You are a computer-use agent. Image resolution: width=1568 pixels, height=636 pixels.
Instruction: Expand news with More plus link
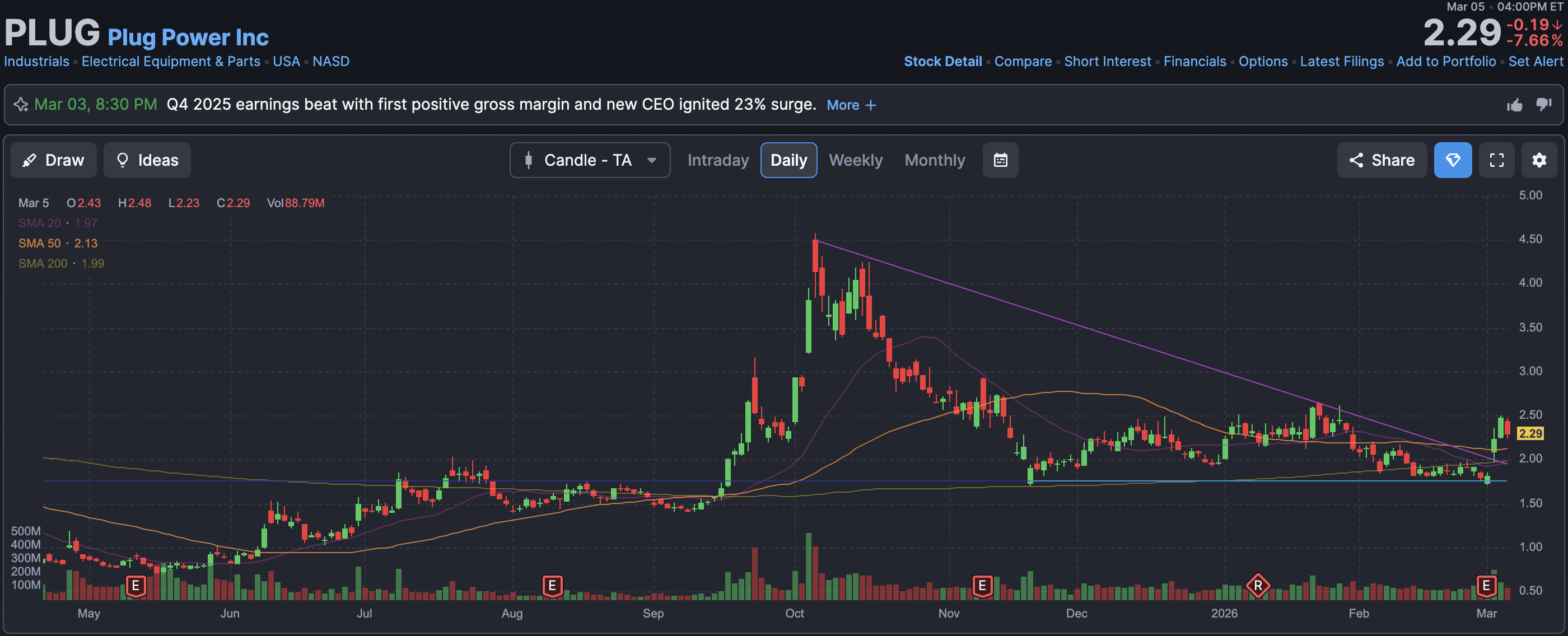[851, 105]
